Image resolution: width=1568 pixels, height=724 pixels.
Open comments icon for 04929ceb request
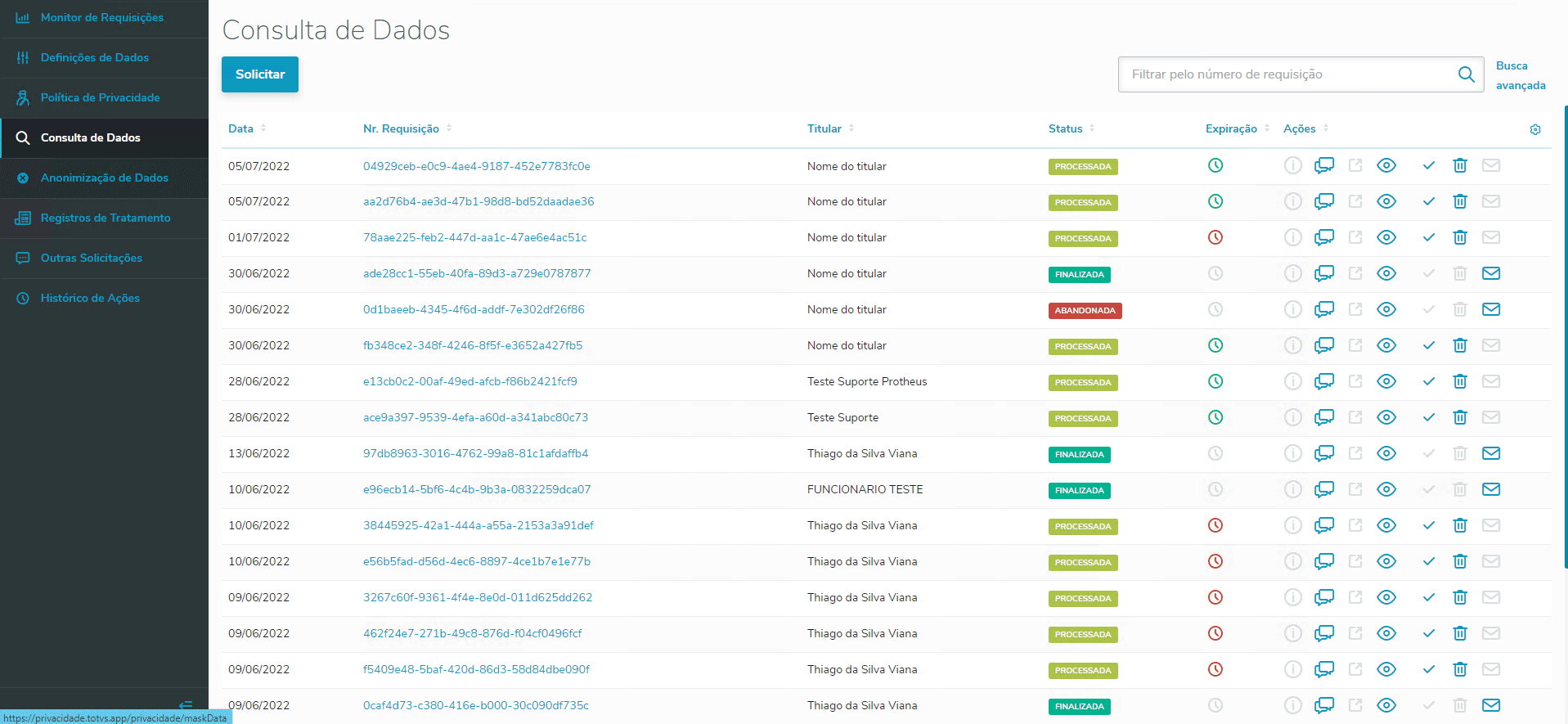click(x=1324, y=165)
